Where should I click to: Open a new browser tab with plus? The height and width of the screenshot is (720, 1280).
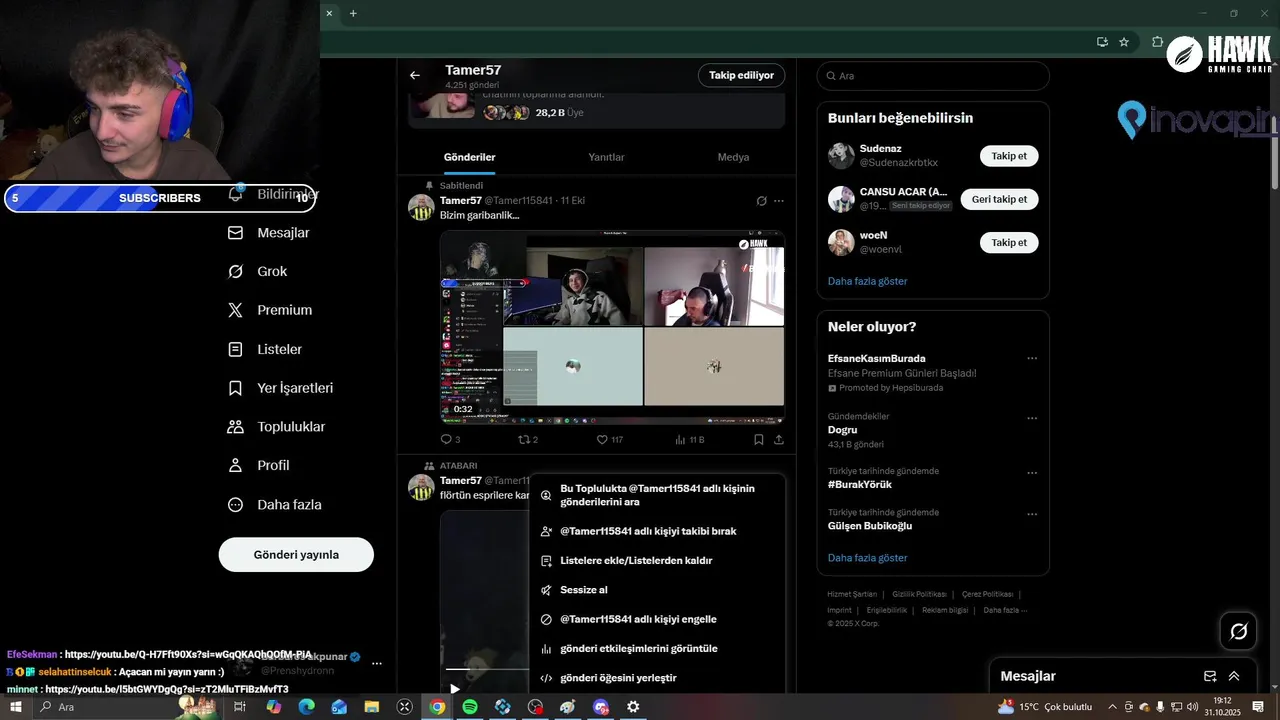pyautogui.click(x=353, y=13)
